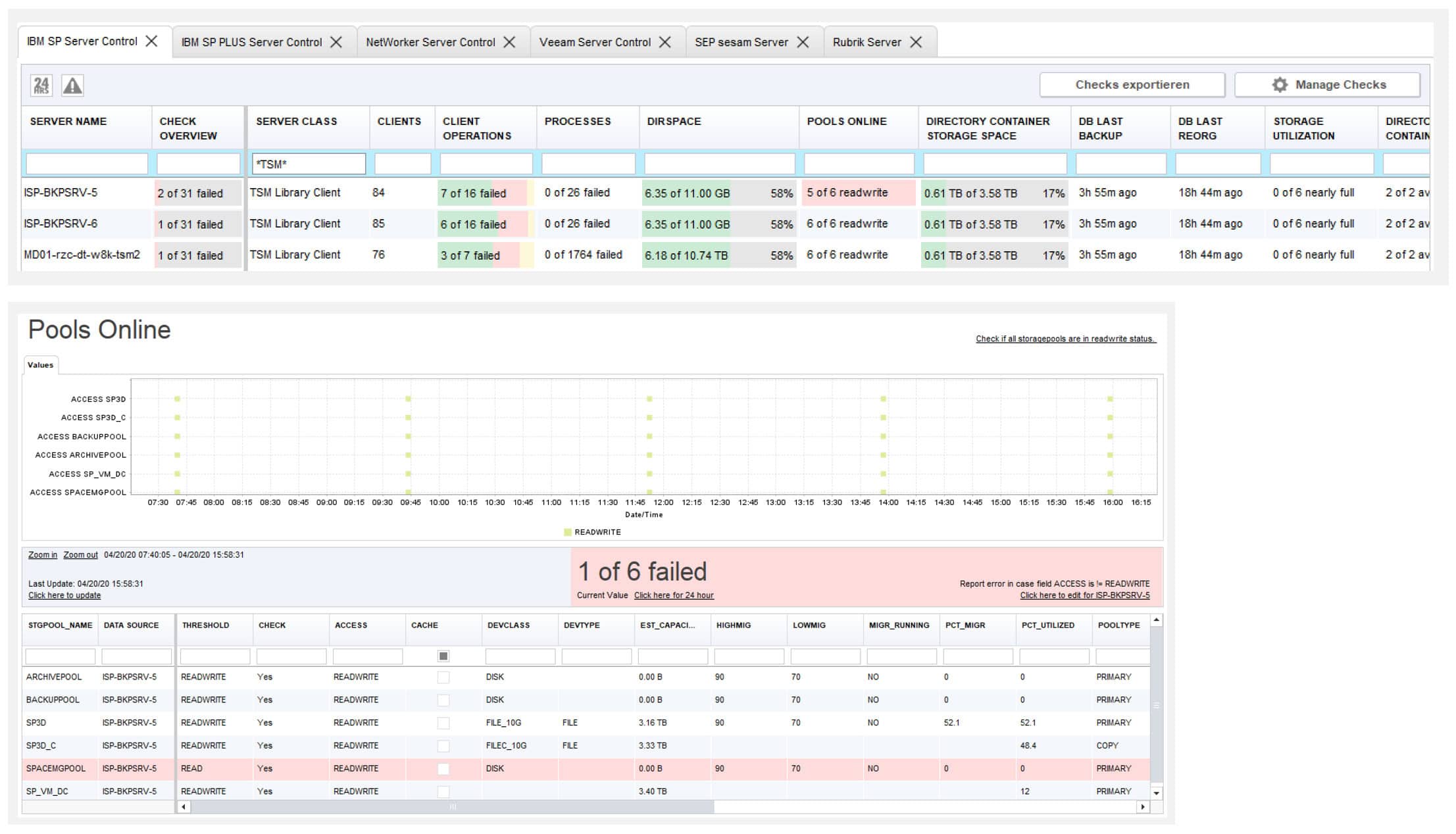Close the Veeam Server Control tab
Image resolution: width=1456 pixels, height=834 pixels.
click(x=665, y=42)
